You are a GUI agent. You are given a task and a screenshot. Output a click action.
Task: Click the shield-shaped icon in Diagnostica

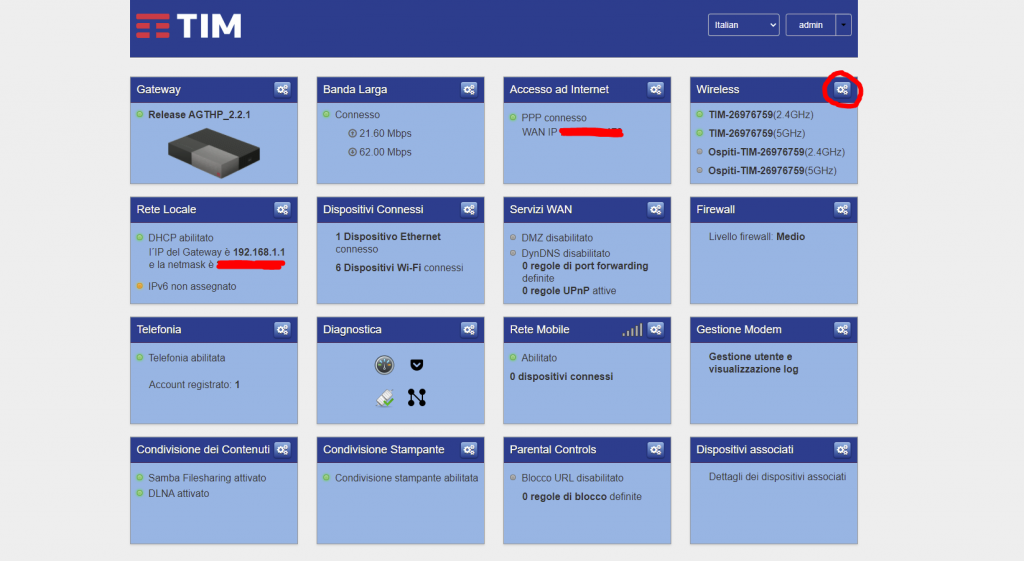pyautogui.click(x=417, y=365)
